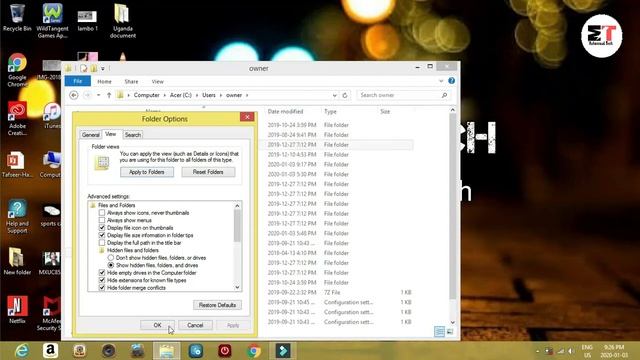The height and width of the screenshot is (360, 640).
Task: Expand breadcrumb arrow after Computer
Action: click(165, 95)
